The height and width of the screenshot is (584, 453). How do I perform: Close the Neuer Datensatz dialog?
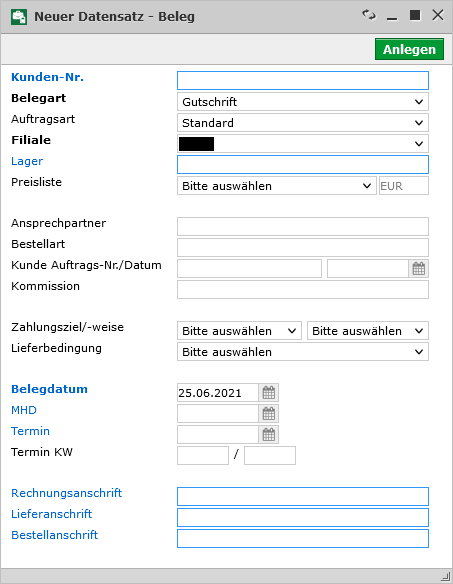coord(438,15)
